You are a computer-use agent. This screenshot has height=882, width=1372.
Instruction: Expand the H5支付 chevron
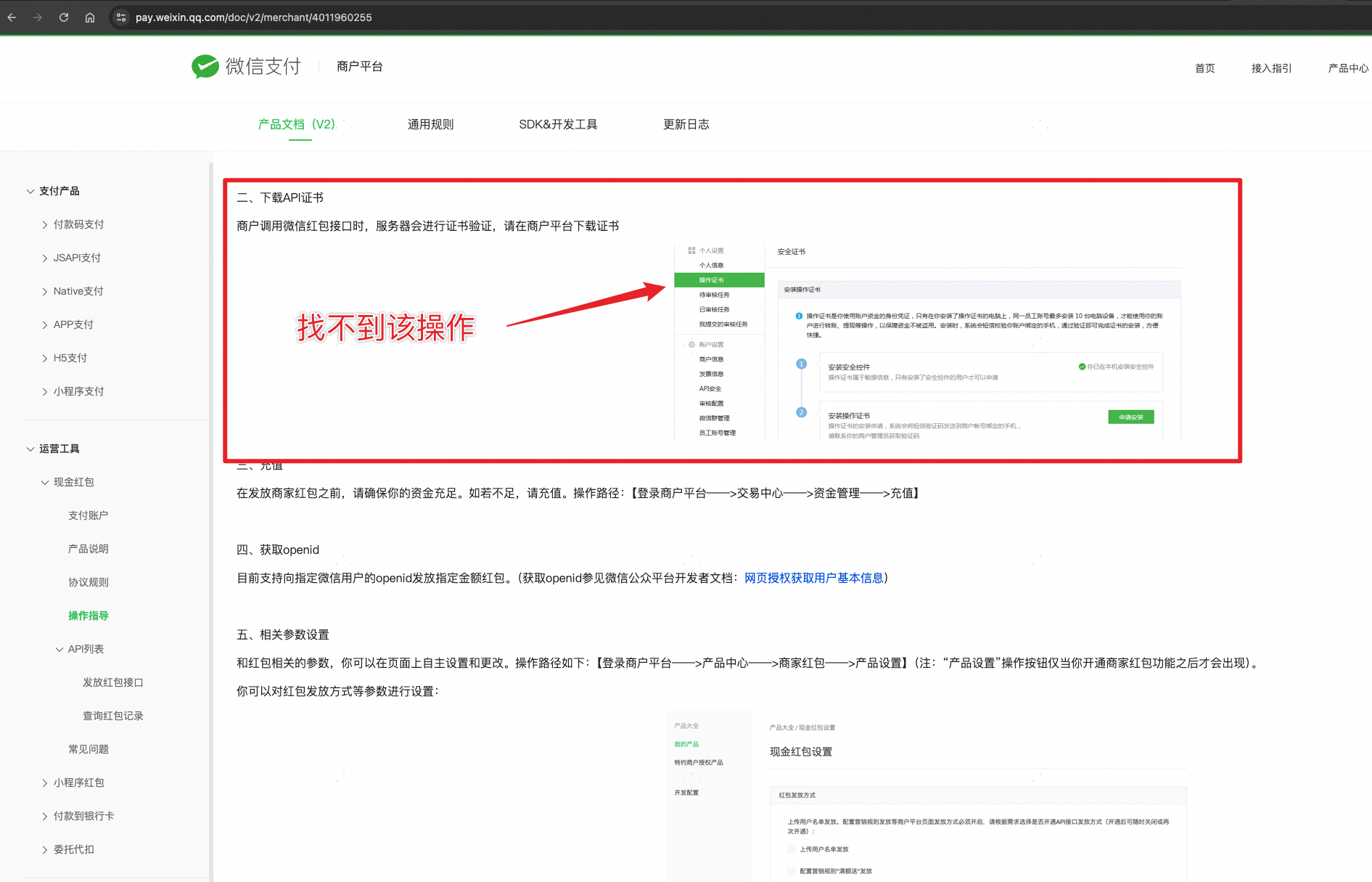coord(45,359)
